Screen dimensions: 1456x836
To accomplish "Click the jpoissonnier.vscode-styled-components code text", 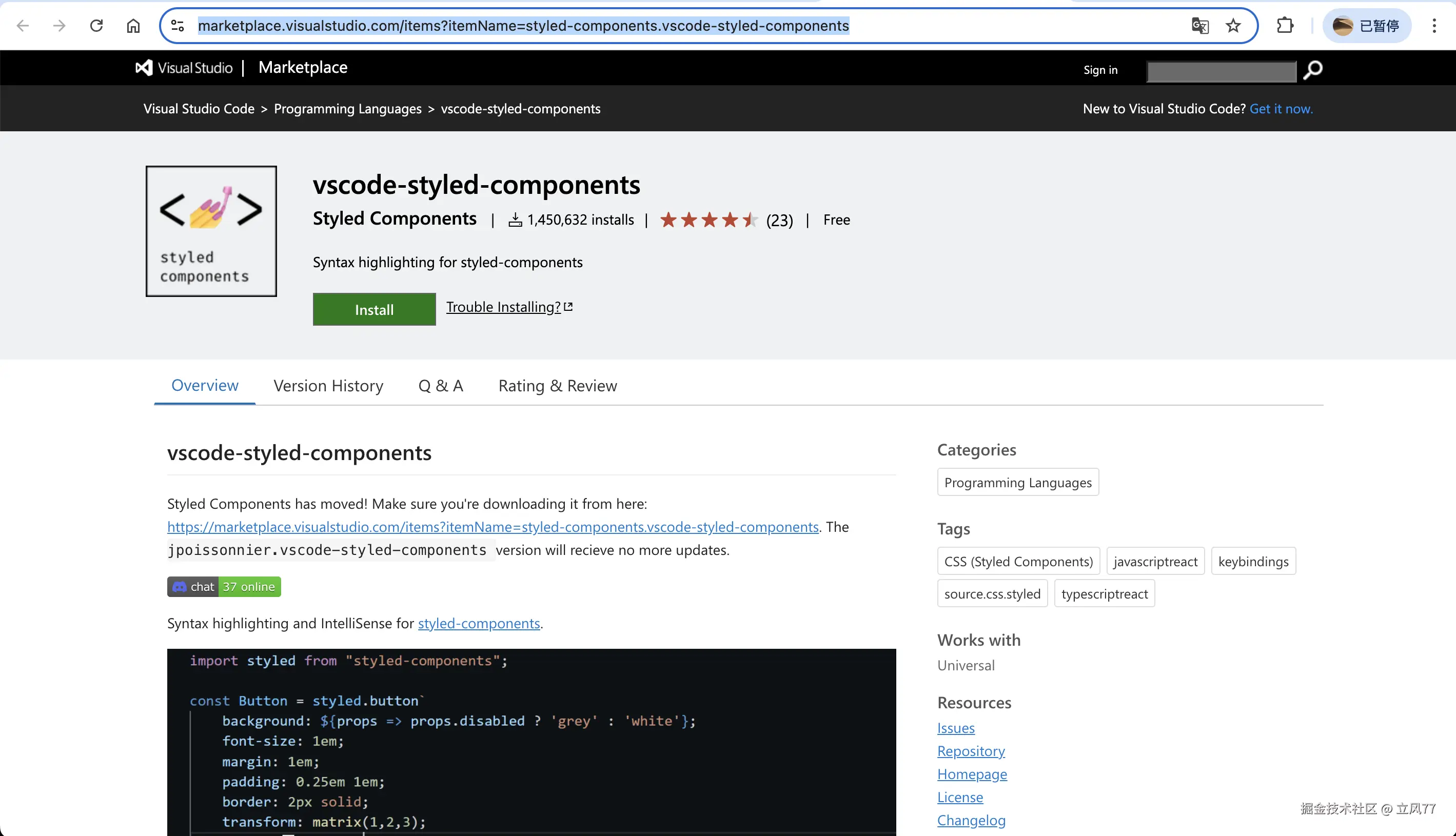I will click(327, 550).
